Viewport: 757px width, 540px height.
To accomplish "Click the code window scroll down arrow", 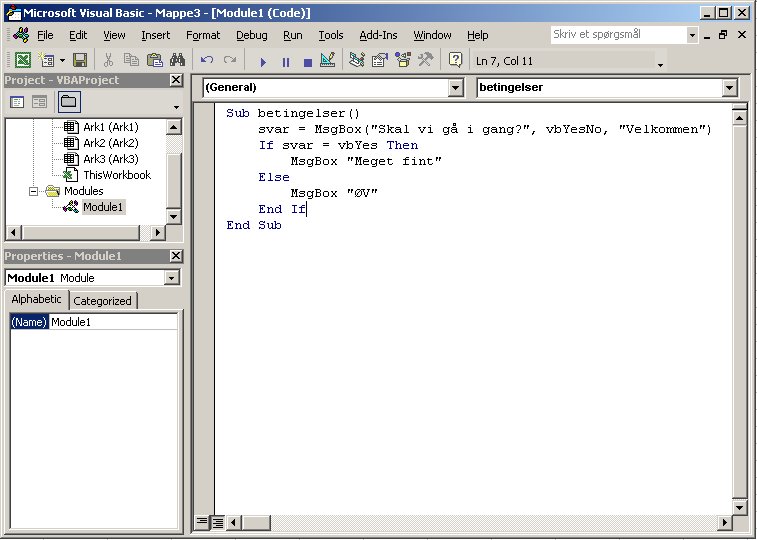I will click(x=739, y=507).
